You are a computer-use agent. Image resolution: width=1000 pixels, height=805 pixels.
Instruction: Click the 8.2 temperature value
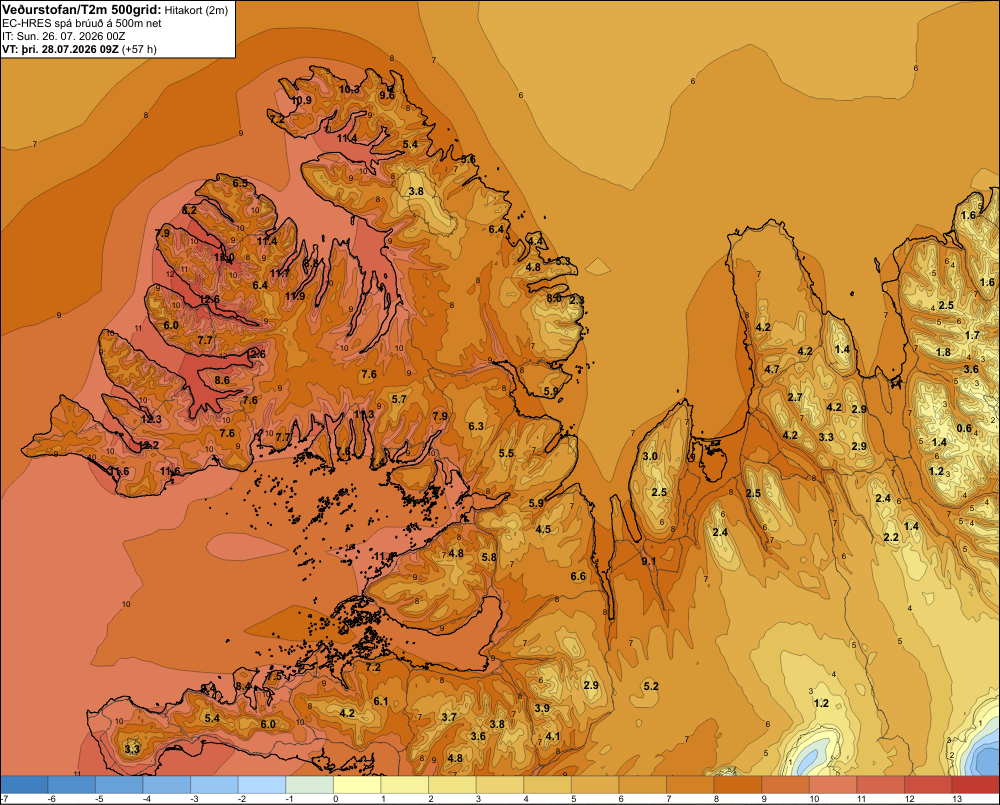(x=189, y=210)
